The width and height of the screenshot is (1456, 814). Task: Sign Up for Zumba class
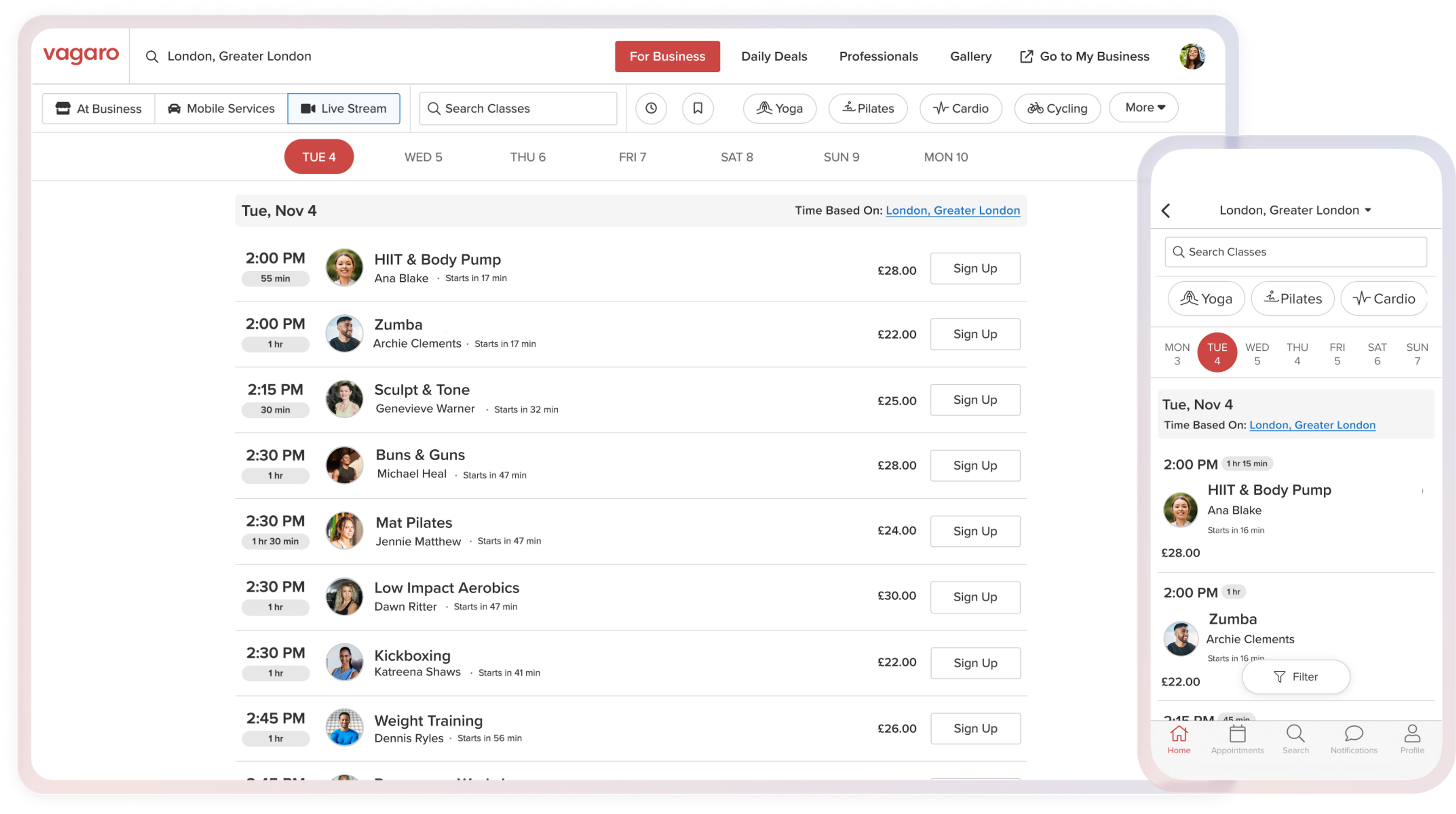pyautogui.click(x=976, y=334)
